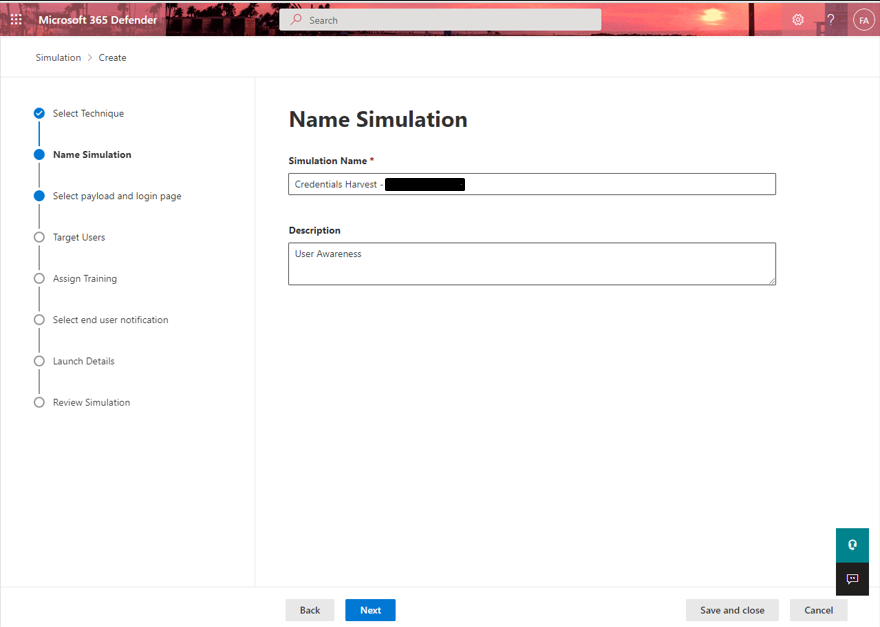
Task: Click the Next button
Action: point(370,610)
